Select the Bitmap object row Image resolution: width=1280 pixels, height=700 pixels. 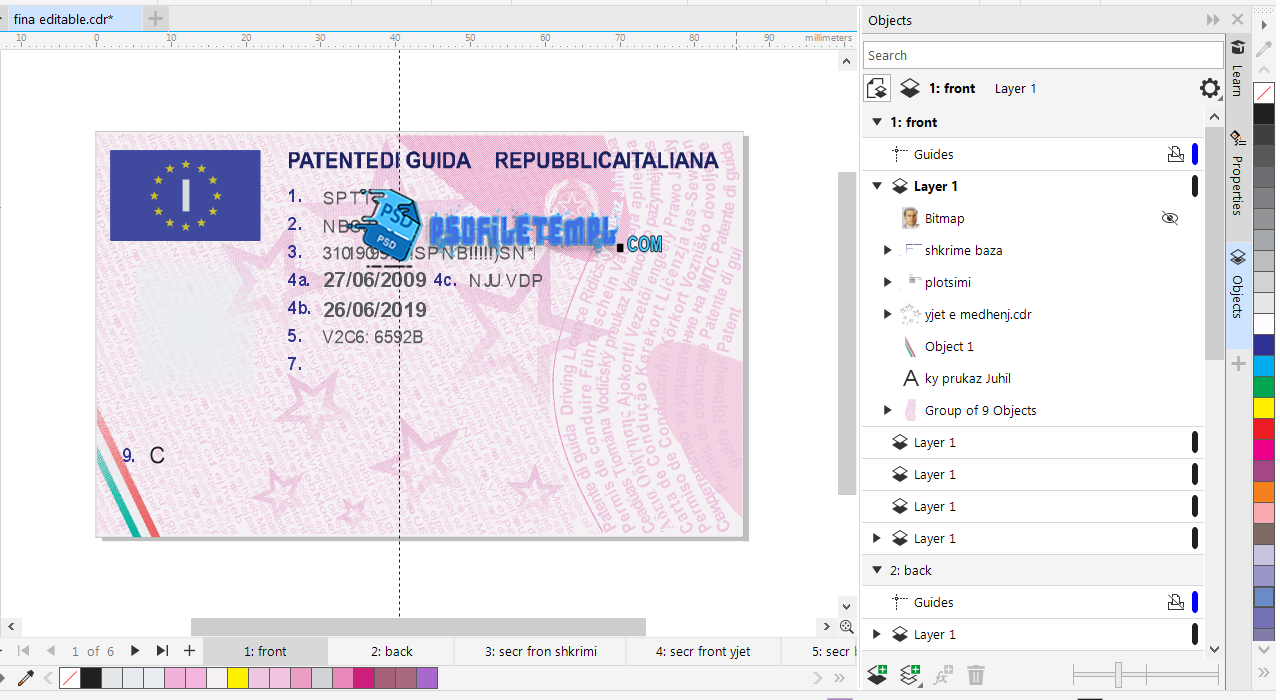point(1033,218)
